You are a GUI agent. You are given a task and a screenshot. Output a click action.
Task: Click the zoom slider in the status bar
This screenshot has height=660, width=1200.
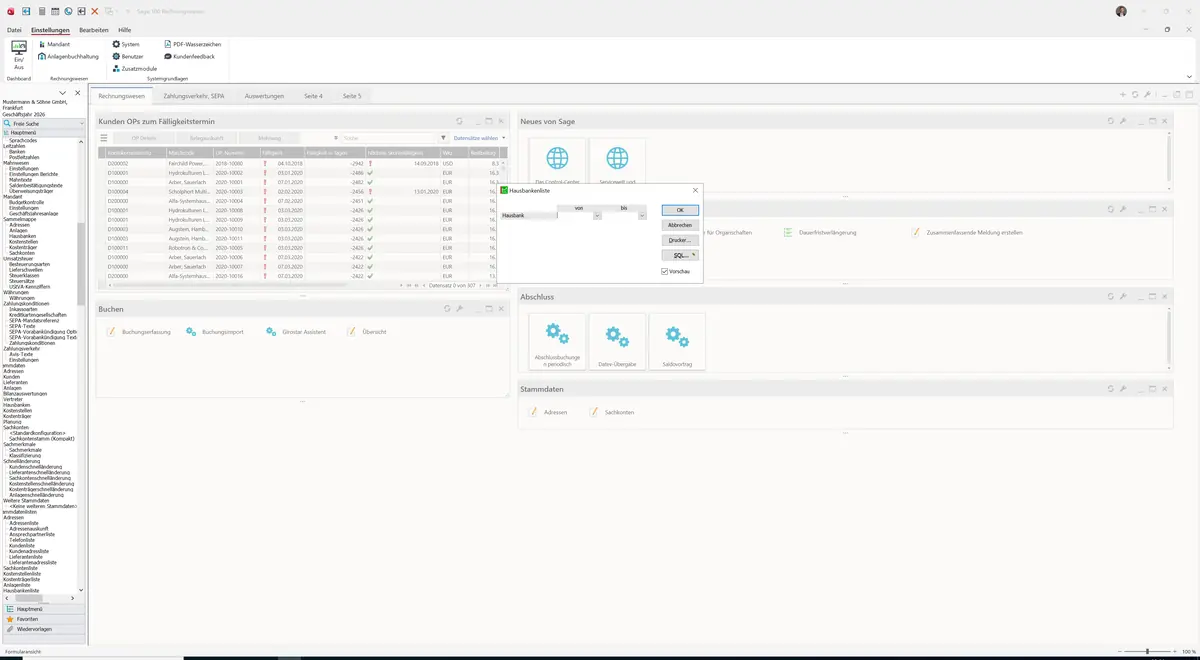click(1146, 651)
